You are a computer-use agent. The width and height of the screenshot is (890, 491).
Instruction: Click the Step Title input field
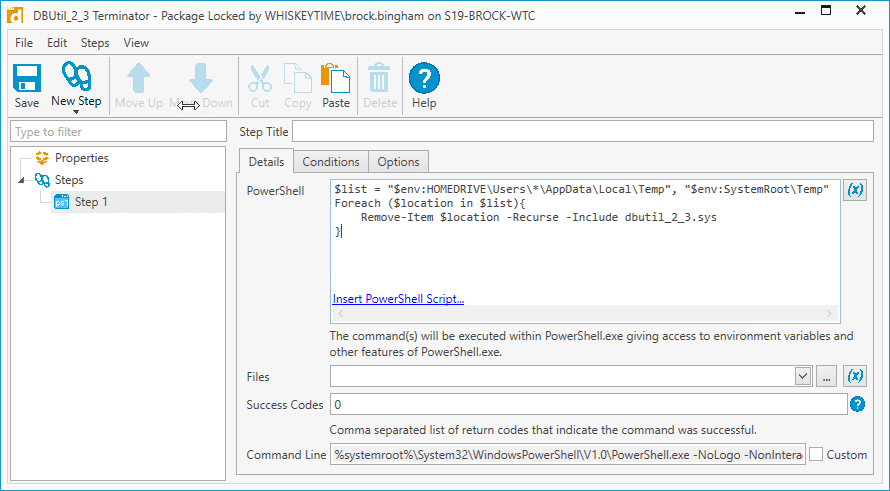(583, 131)
